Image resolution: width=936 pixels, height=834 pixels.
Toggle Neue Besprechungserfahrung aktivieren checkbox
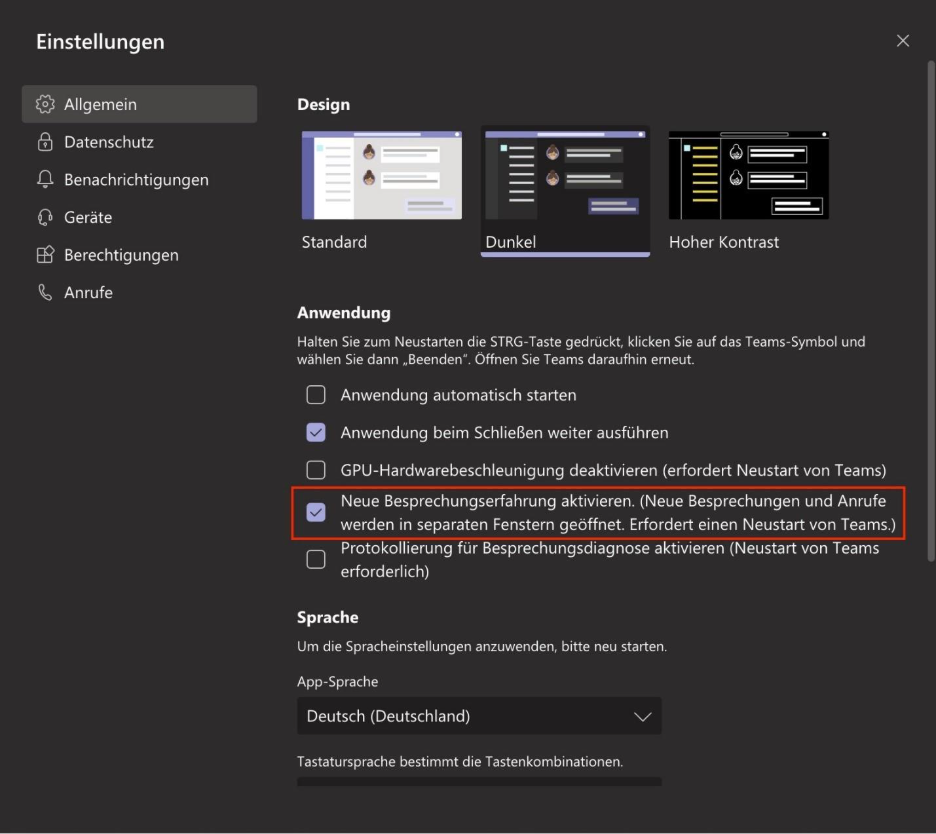click(x=316, y=512)
